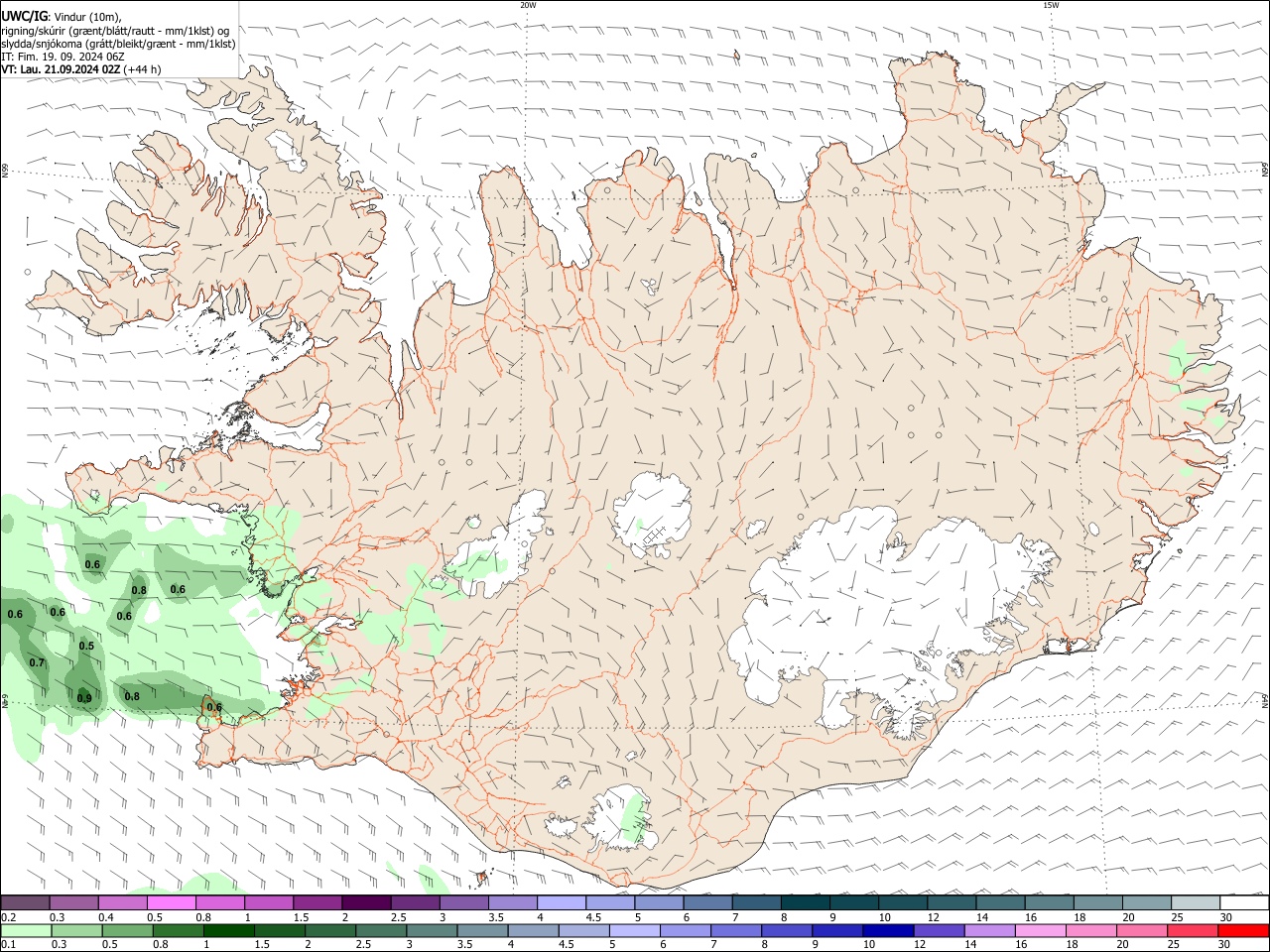Pick the lower scale red swatch starting at 25
Viewport: 1270px width, 952px height.
[x=1193, y=930]
